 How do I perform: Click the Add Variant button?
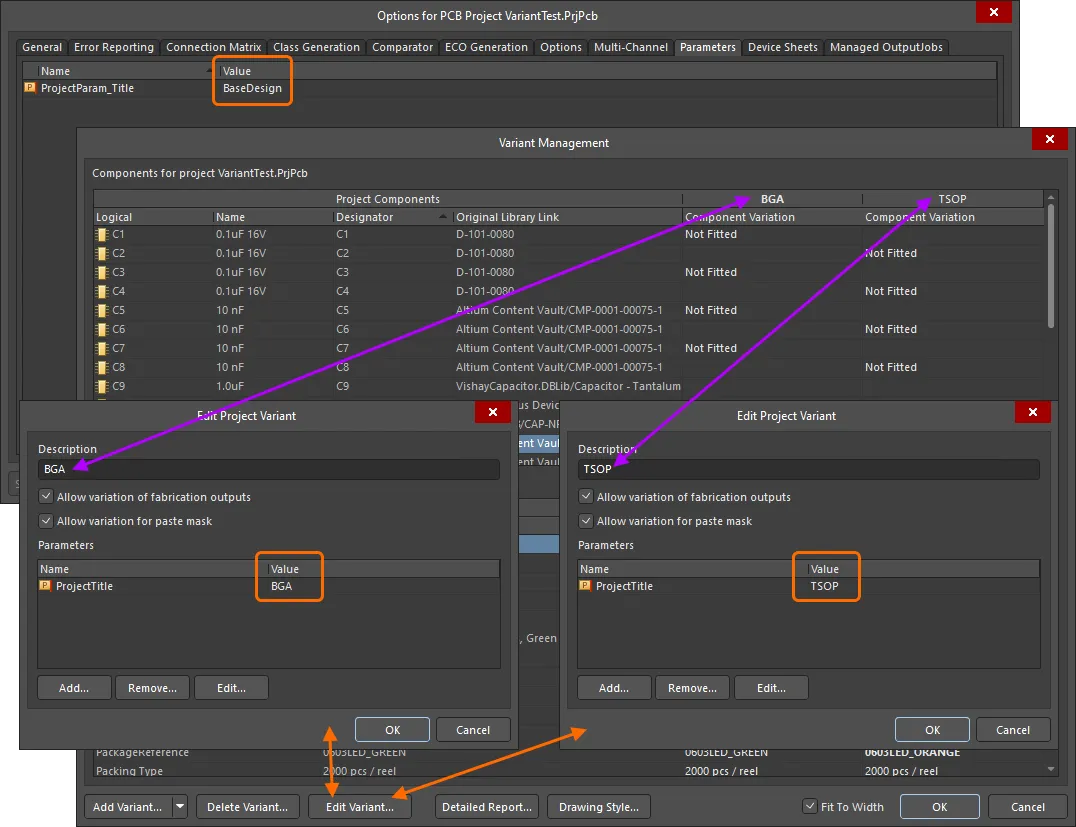(128, 806)
